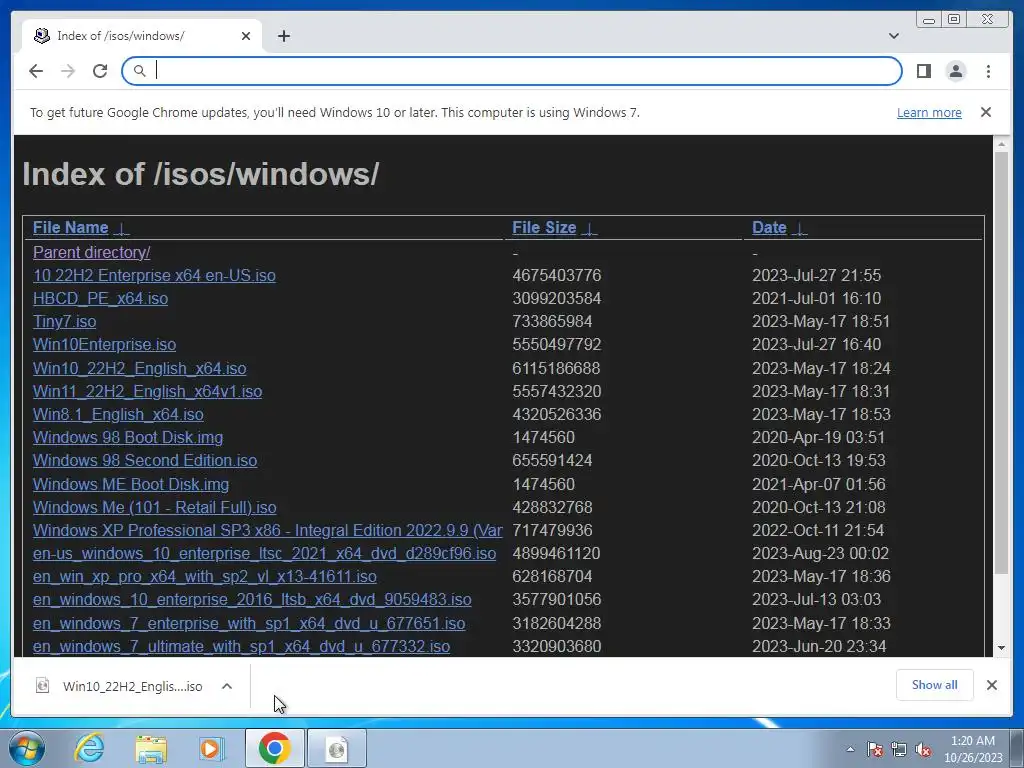Open the Win10Enterprise.iso link
This screenshot has height=768, width=1024.
point(104,344)
